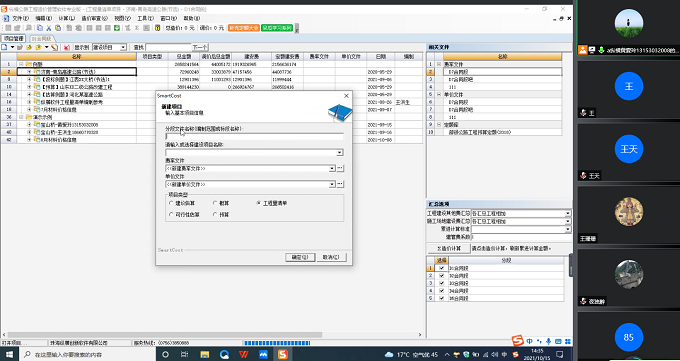Click the browse button beside 单价文件
This screenshot has width=680, height=361.
340,184
